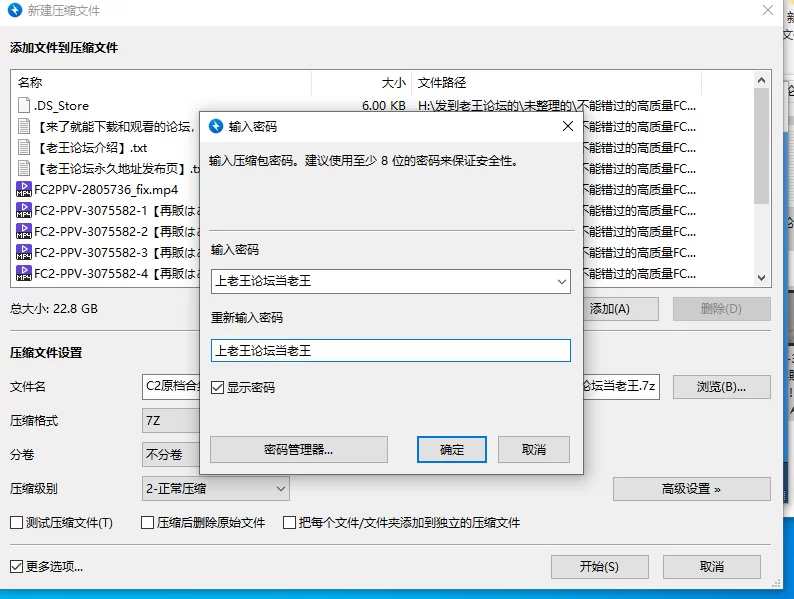
Task: Click the 浏览(B)... button
Action: [x=722, y=387]
